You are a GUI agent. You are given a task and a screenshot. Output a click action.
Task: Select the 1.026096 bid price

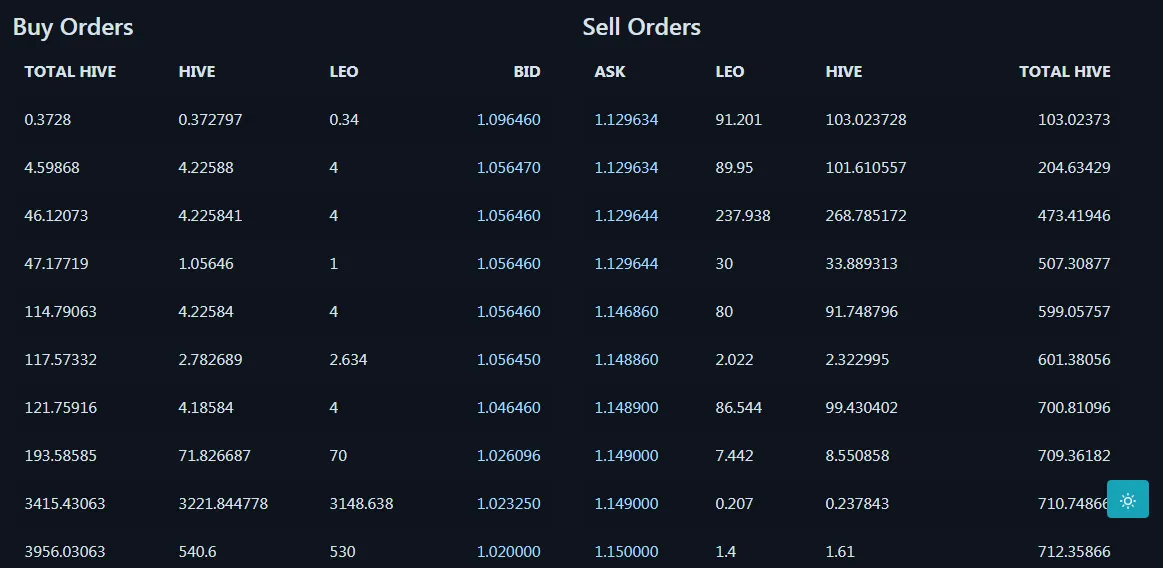coord(509,455)
